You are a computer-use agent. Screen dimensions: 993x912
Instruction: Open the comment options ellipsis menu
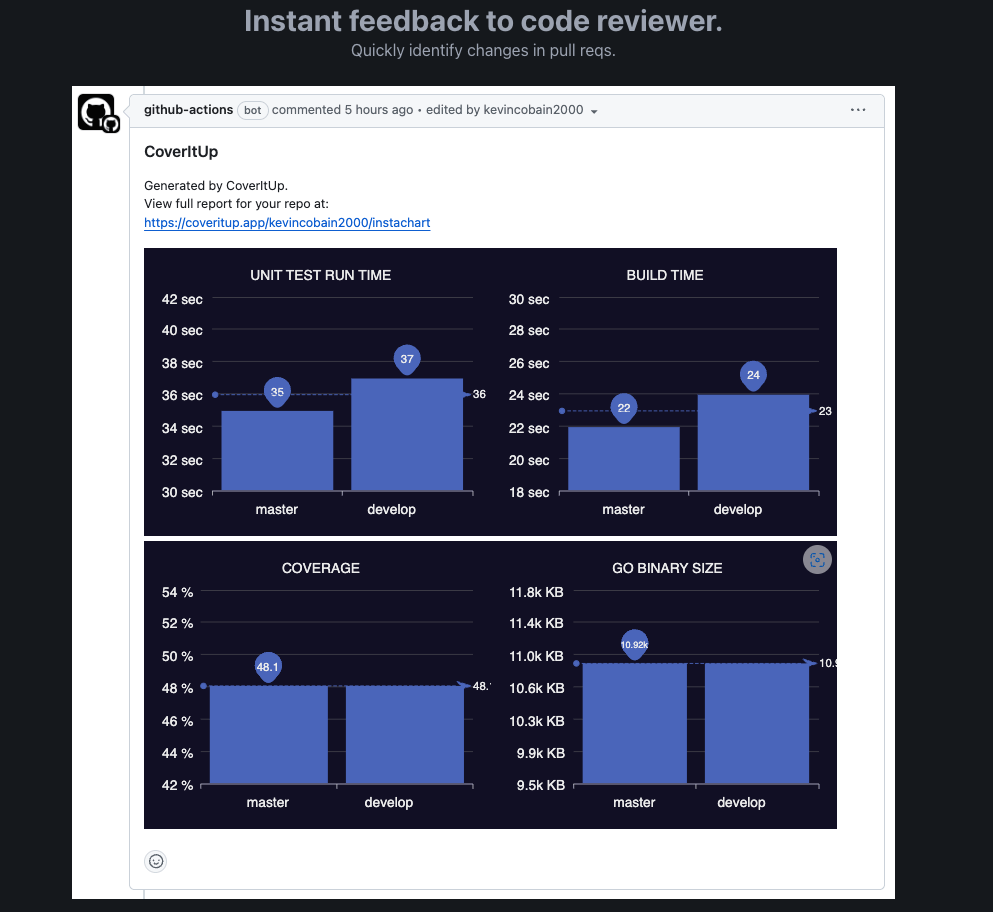click(857, 110)
